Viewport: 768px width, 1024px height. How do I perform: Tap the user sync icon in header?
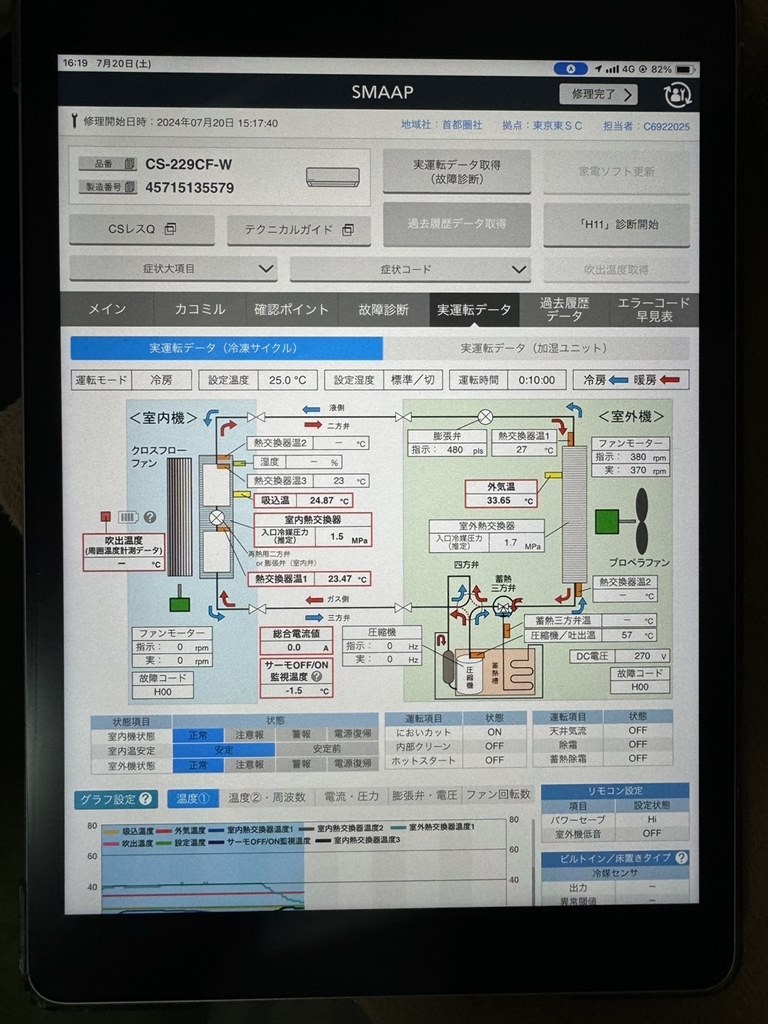click(x=677, y=95)
